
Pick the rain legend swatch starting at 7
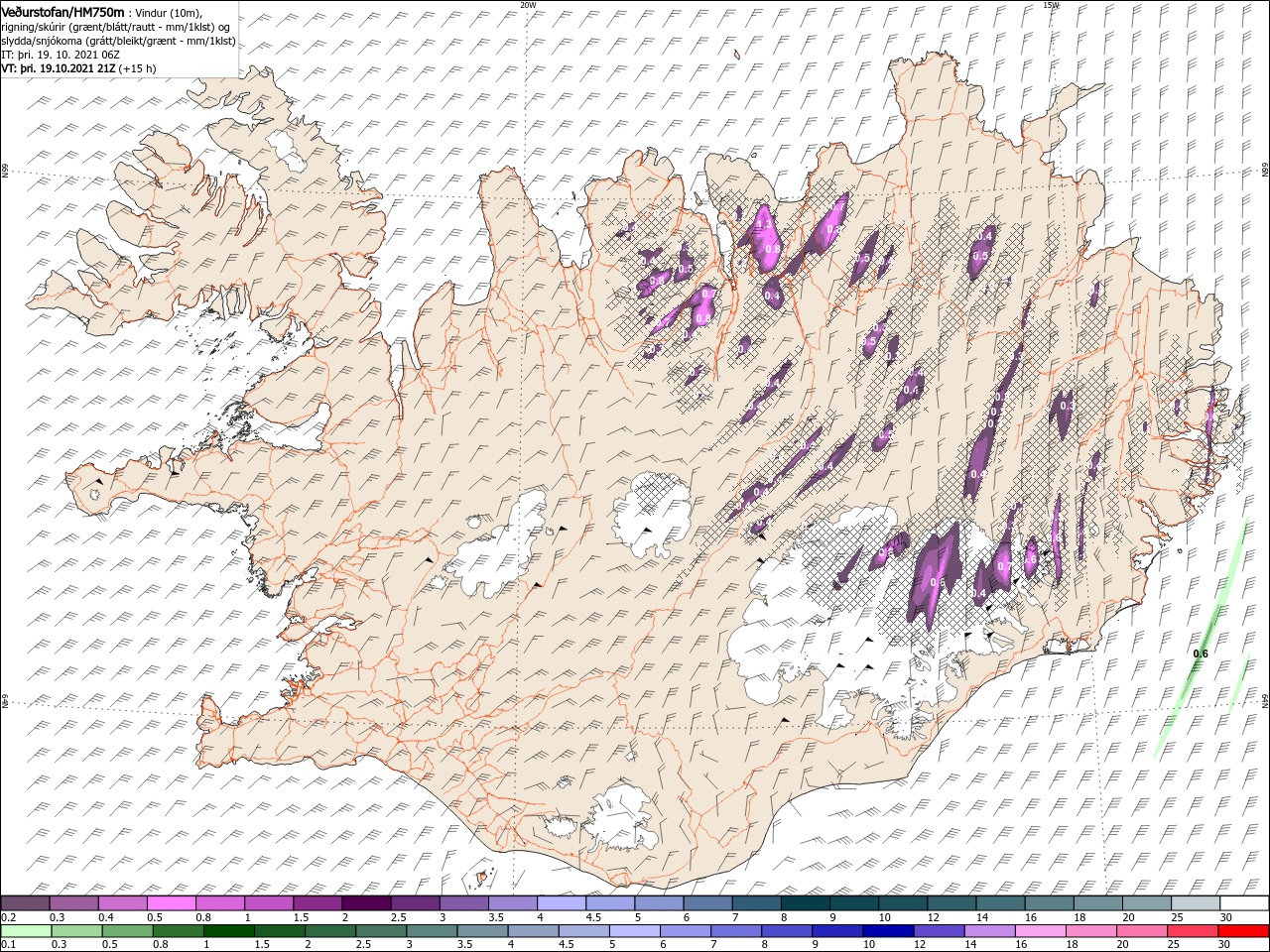[x=736, y=930]
